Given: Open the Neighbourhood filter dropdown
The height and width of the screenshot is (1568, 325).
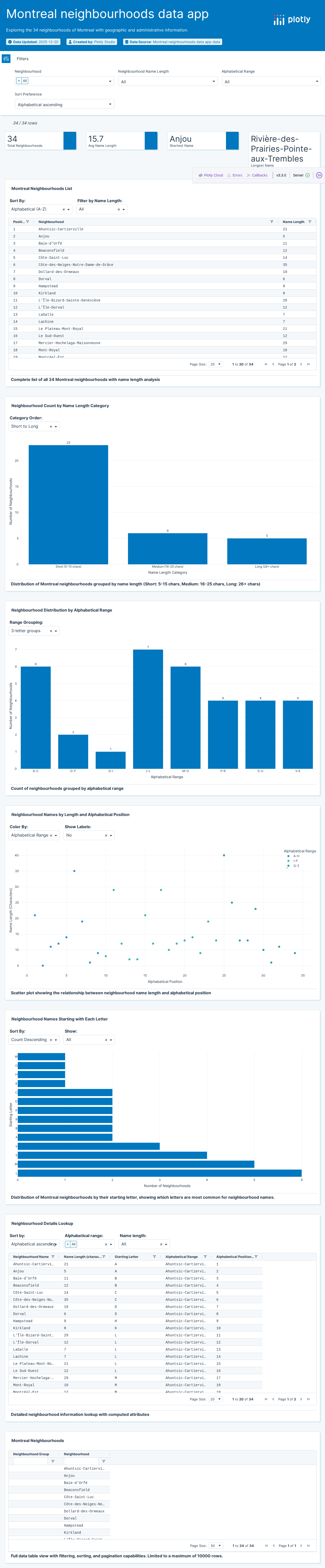Looking at the screenshot, I should pyautogui.click(x=64, y=81).
